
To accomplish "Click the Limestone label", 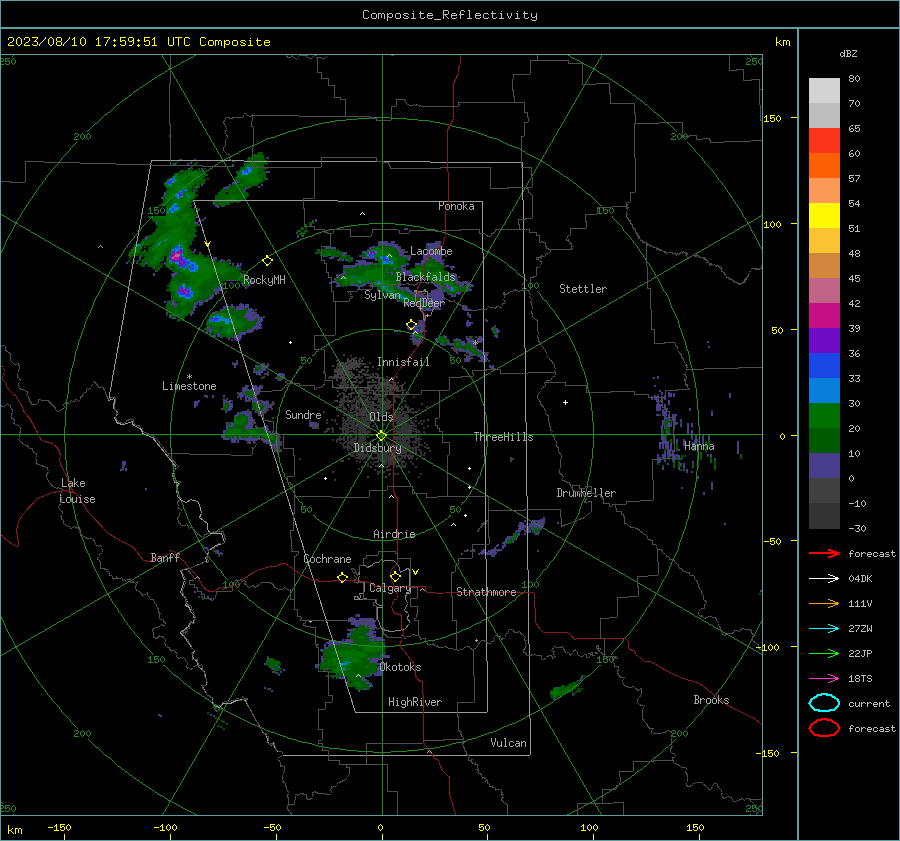I will [189, 386].
